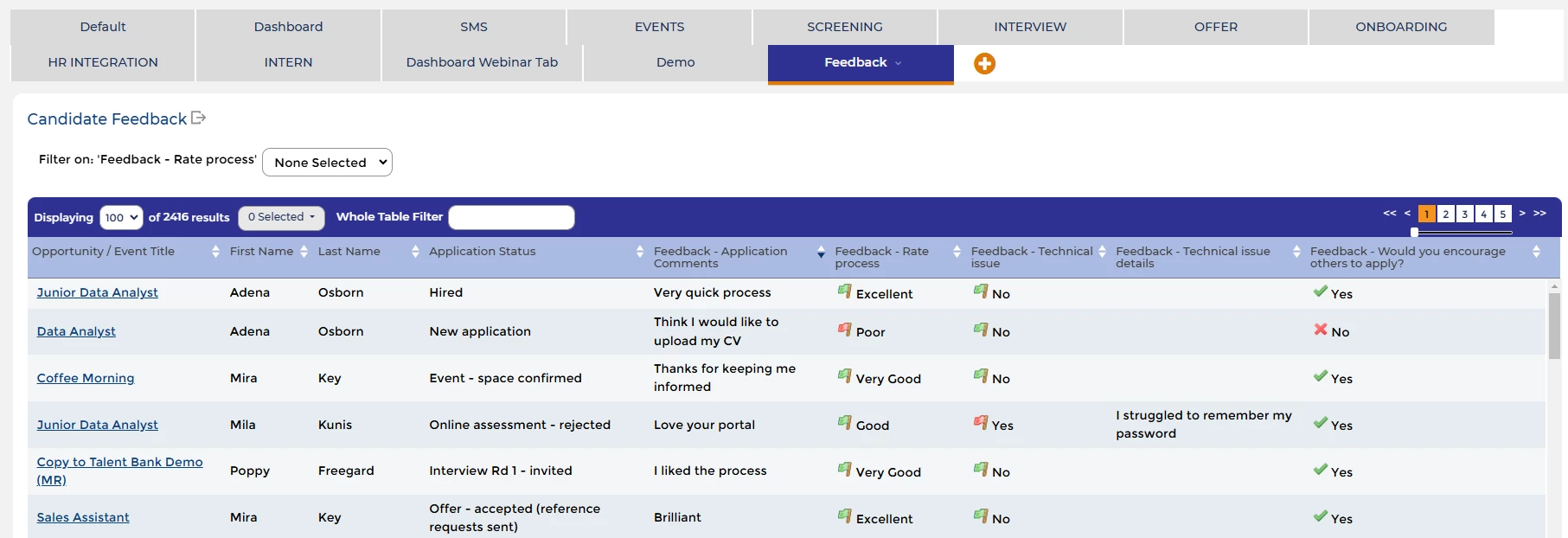This screenshot has height=538, width=1568.
Task: Go to the ONBOARDING tab
Action: point(1401,27)
